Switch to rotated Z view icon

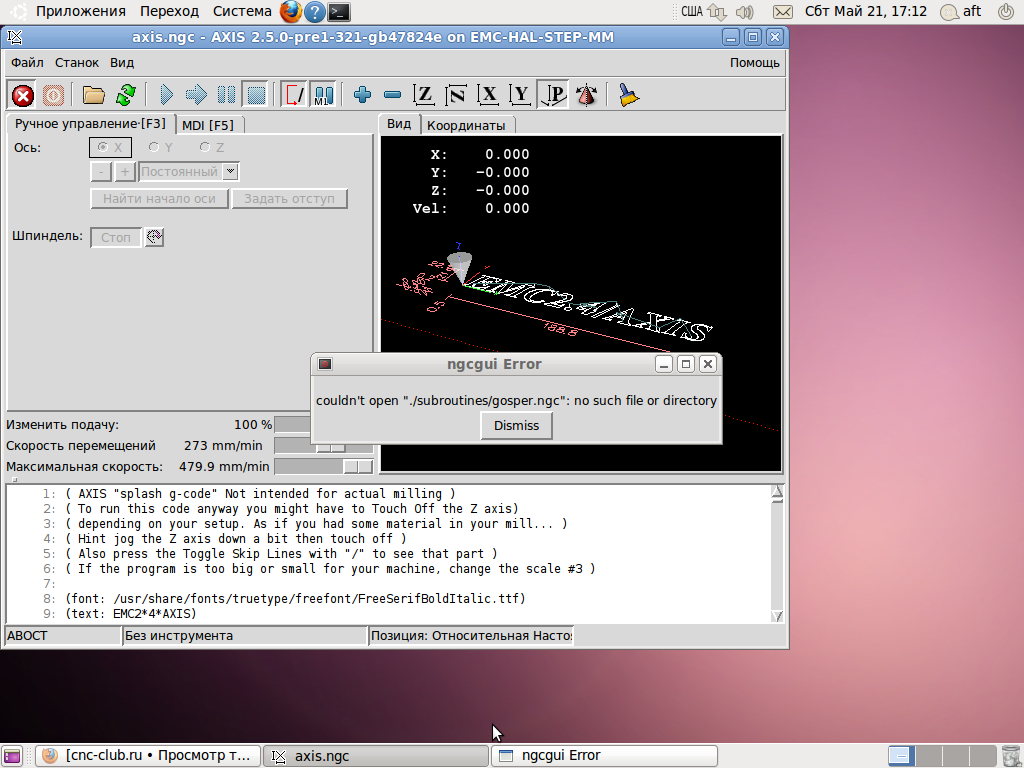[x=456, y=95]
